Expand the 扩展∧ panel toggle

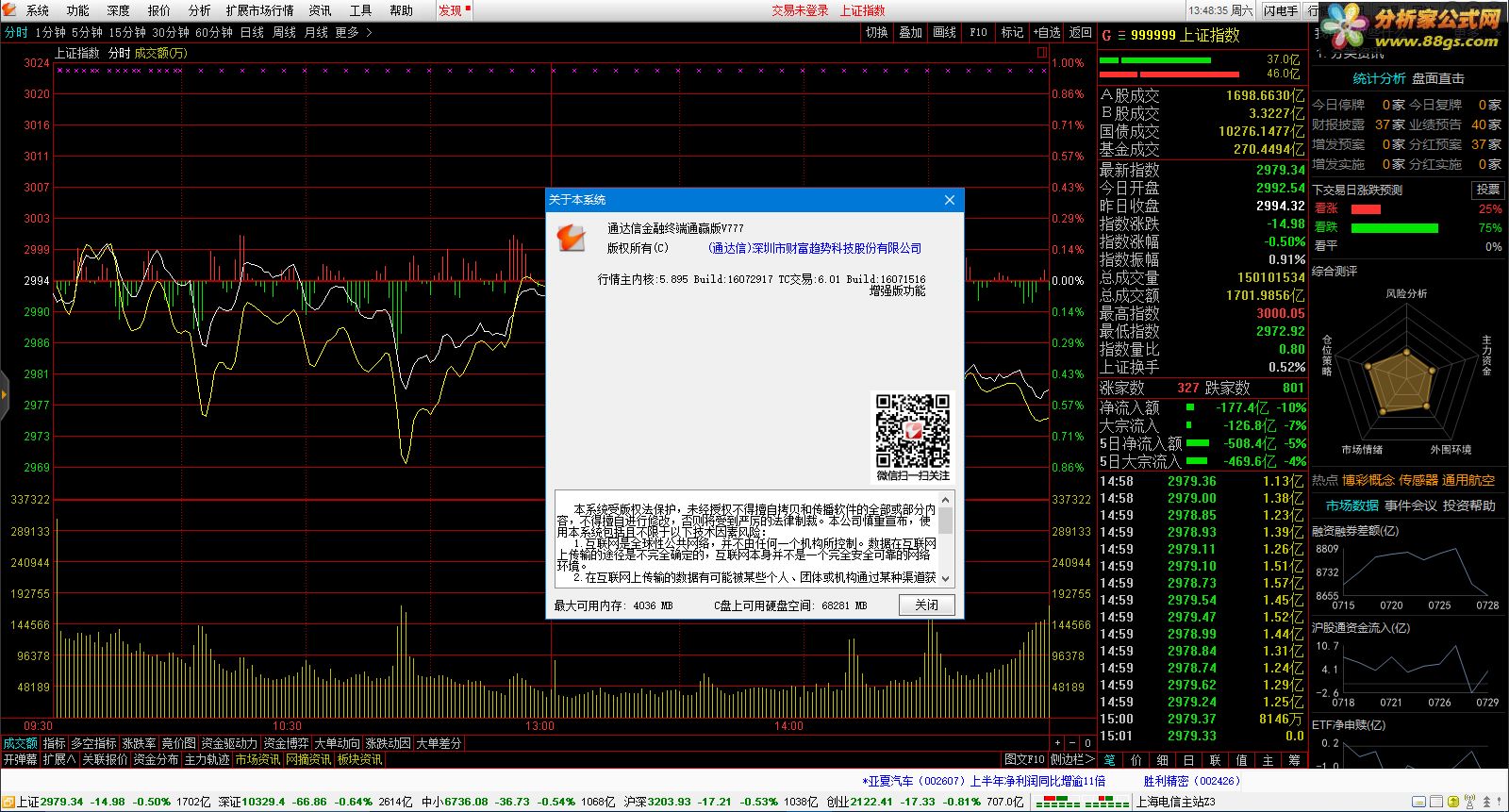pyautogui.click(x=58, y=759)
